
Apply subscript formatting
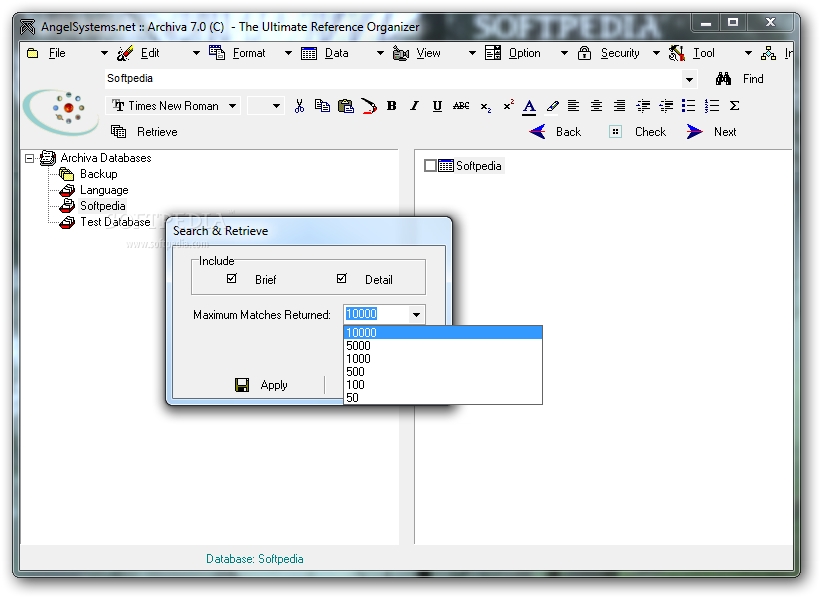(485, 107)
